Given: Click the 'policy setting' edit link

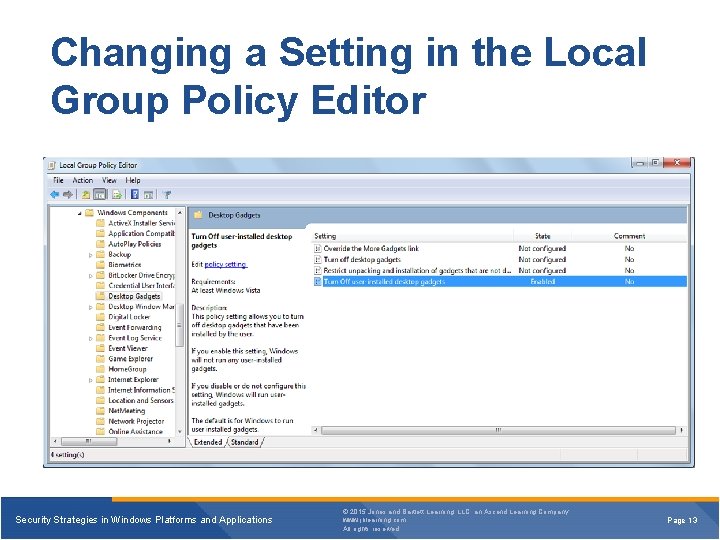Looking at the screenshot, I should (225, 264).
